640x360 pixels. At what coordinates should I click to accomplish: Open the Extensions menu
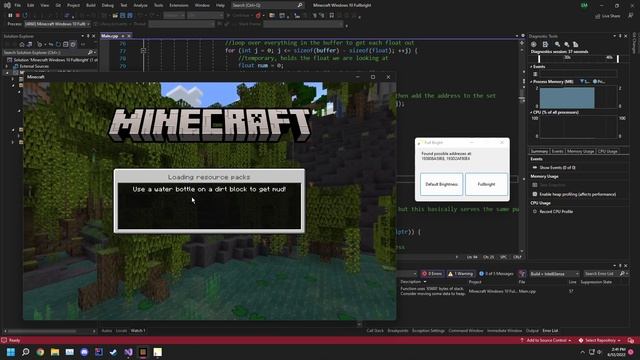[x=179, y=5]
